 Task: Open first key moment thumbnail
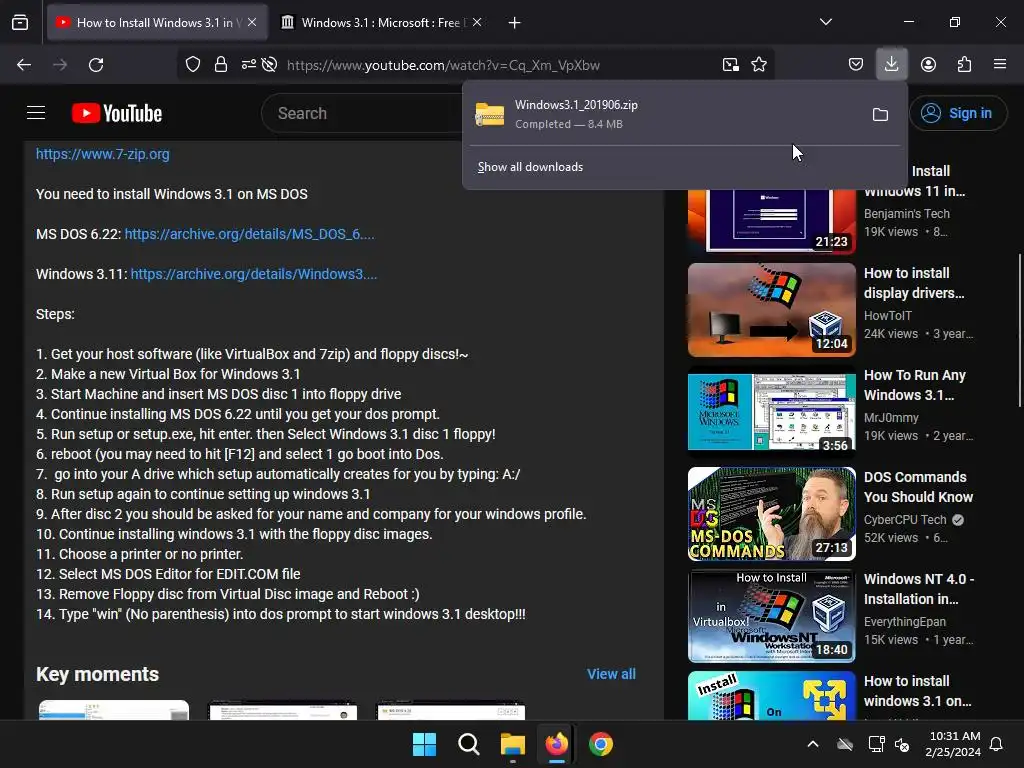(x=114, y=710)
